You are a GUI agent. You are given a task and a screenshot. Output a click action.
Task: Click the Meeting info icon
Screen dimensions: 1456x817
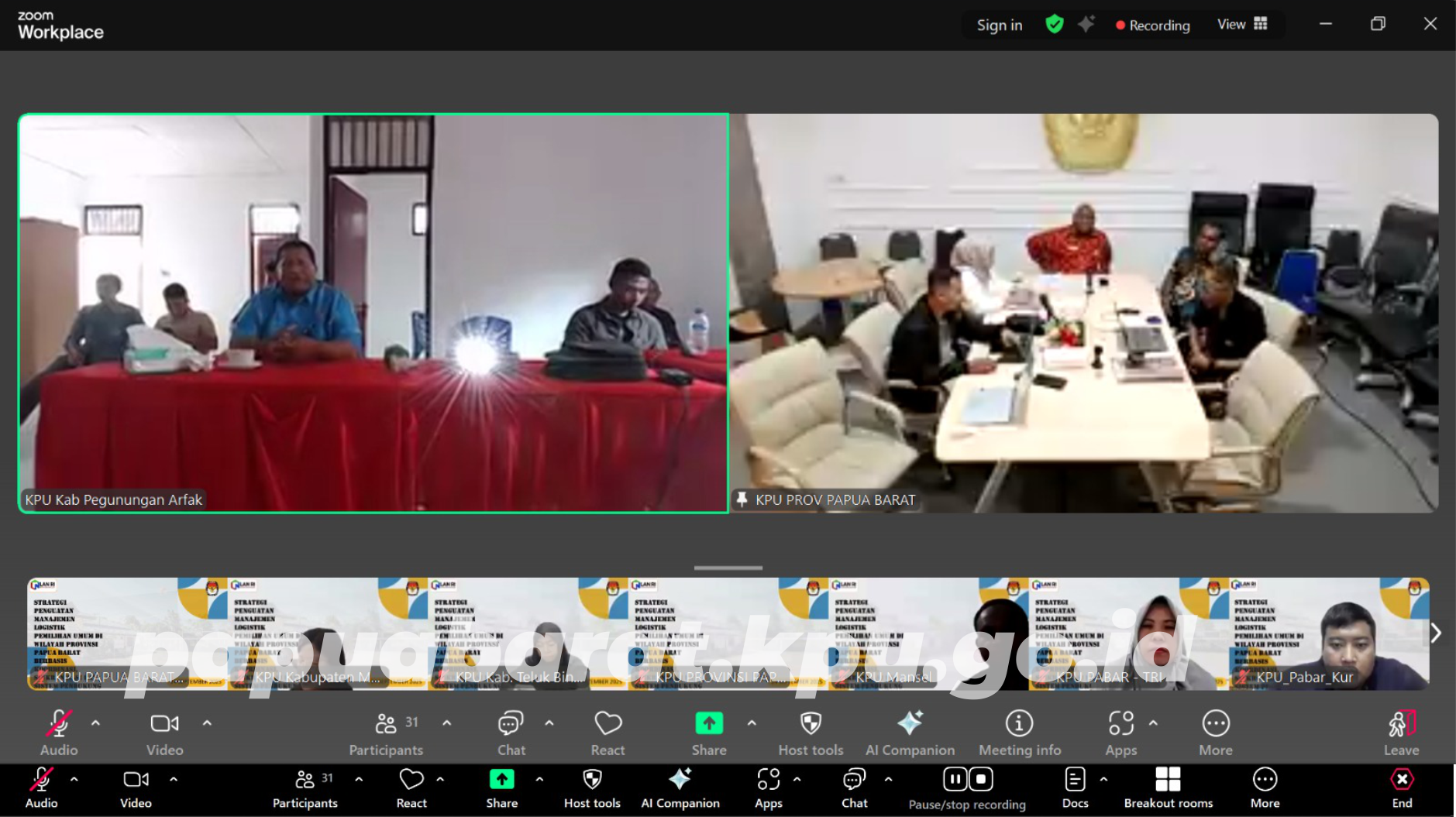(x=1019, y=724)
